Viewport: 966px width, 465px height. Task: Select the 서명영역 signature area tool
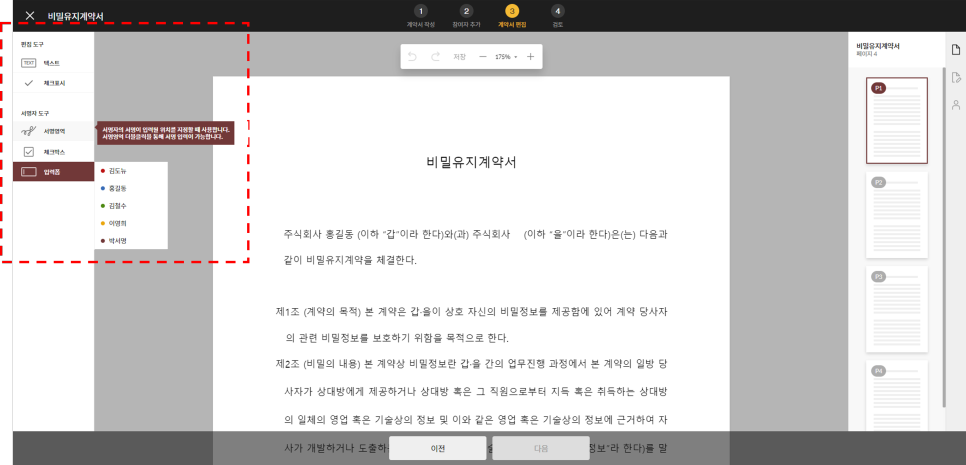coord(54,131)
